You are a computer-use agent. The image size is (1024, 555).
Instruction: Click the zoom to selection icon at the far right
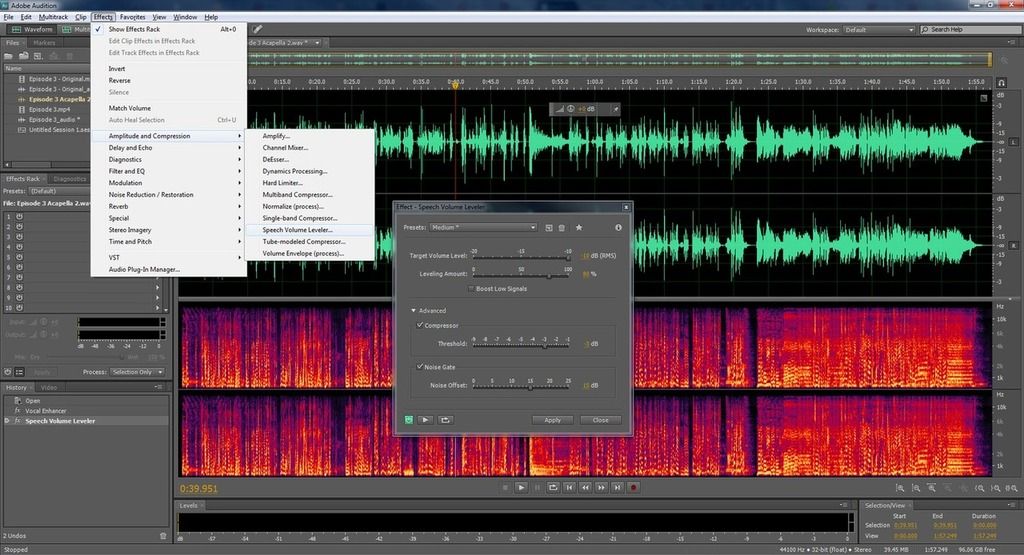(x=1011, y=488)
